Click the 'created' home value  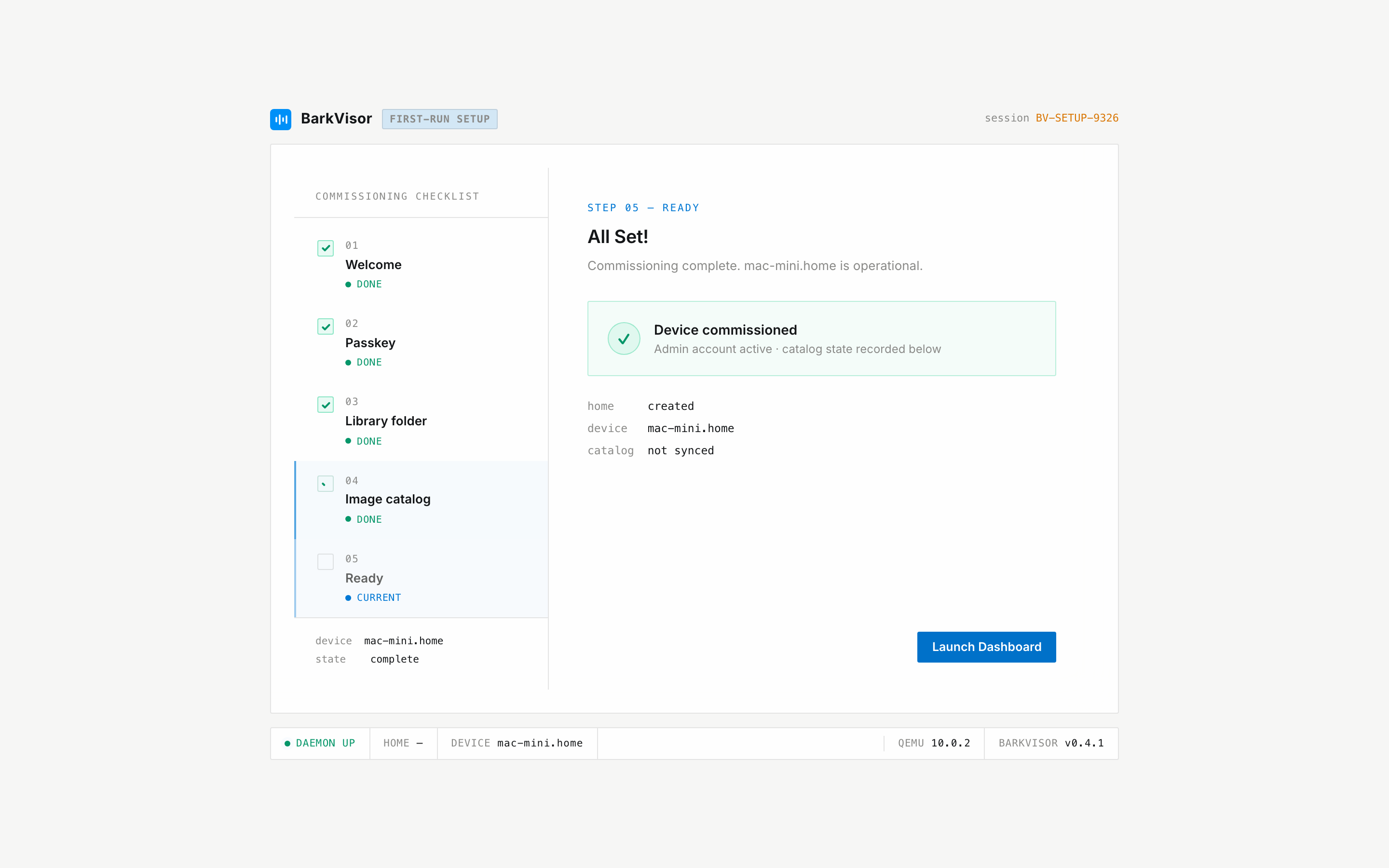[670, 407]
